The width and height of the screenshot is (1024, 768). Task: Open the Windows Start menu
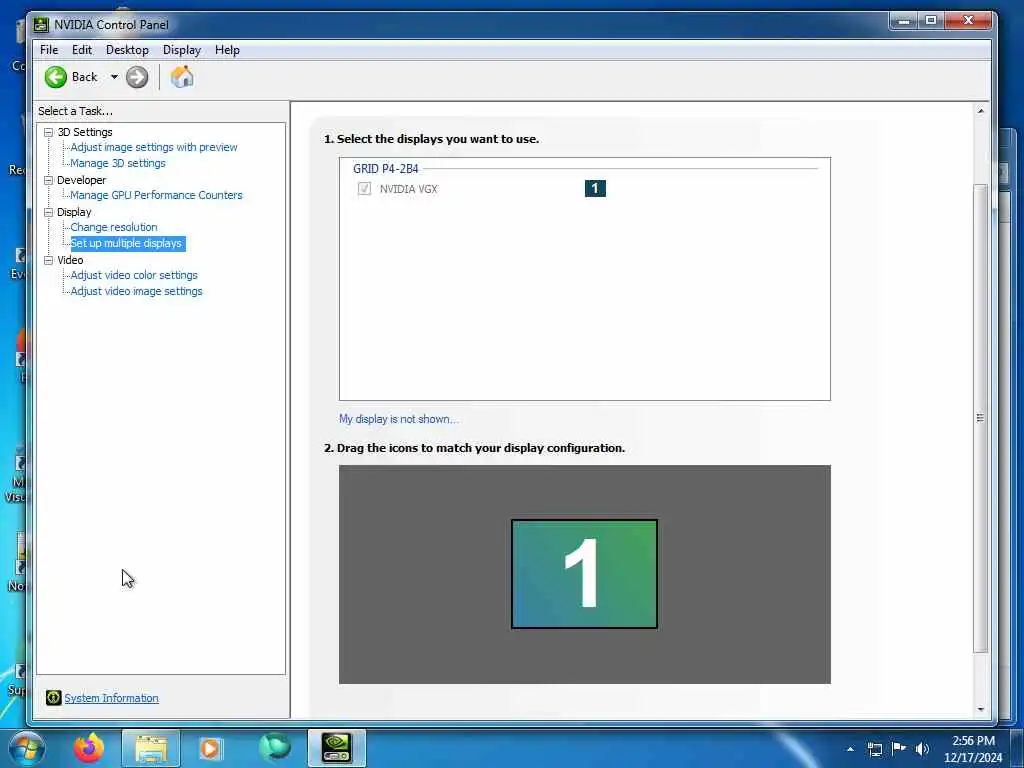point(26,748)
